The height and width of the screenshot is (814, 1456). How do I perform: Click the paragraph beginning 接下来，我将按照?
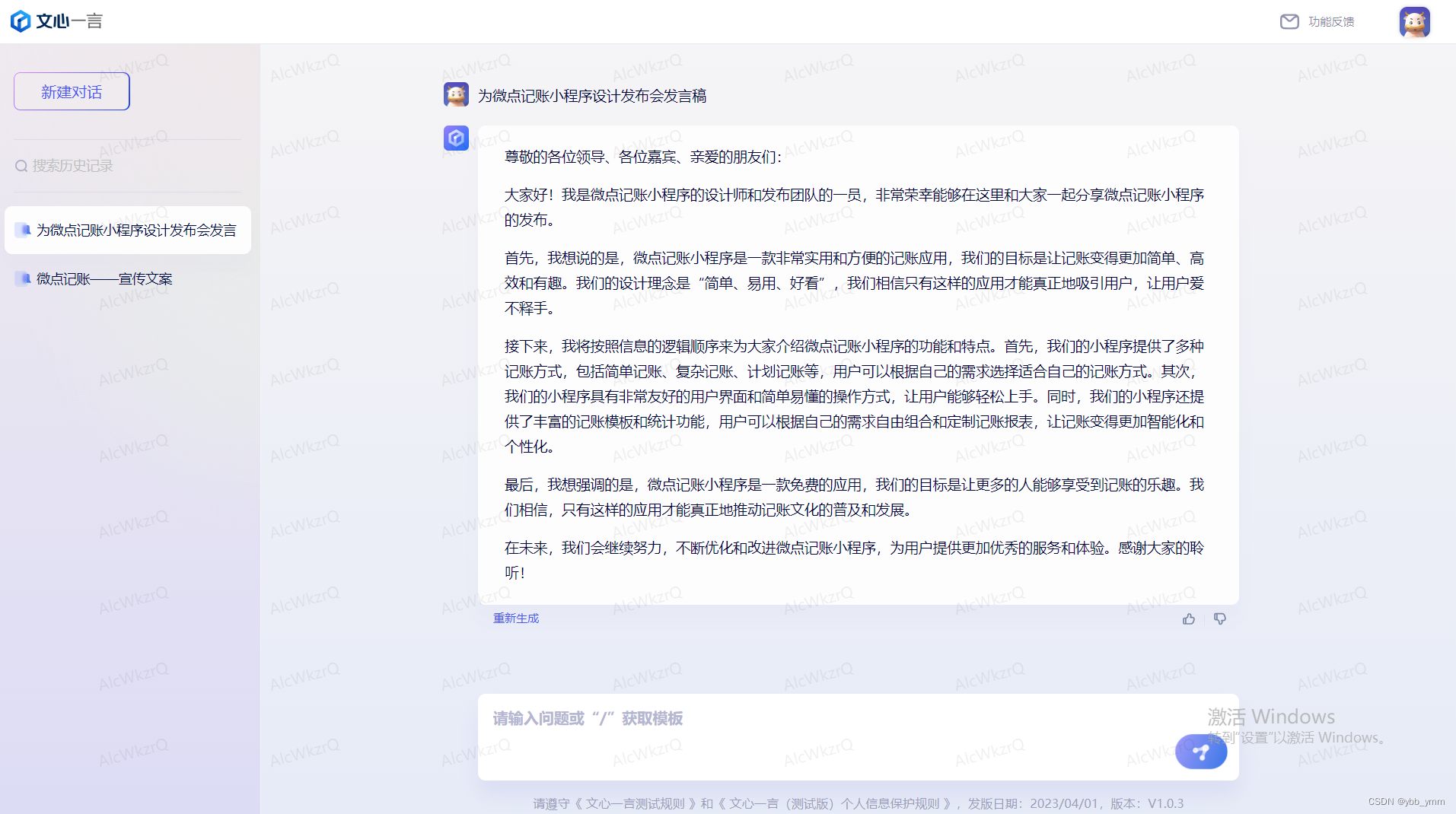(x=854, y=396)
